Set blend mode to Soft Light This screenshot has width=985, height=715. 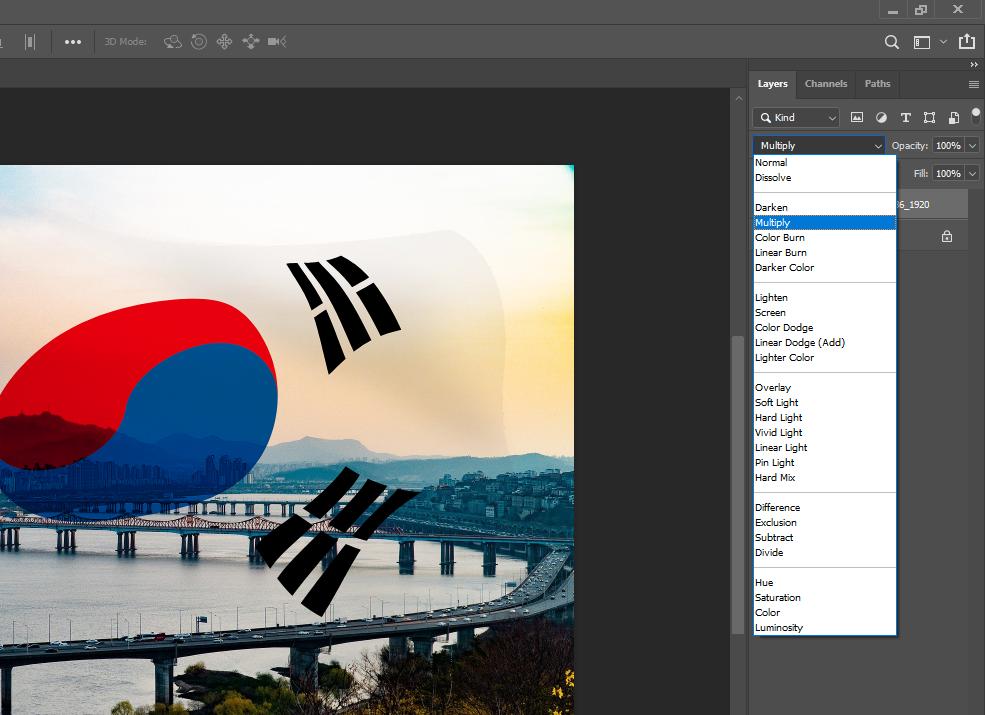(x=824, y=403)
